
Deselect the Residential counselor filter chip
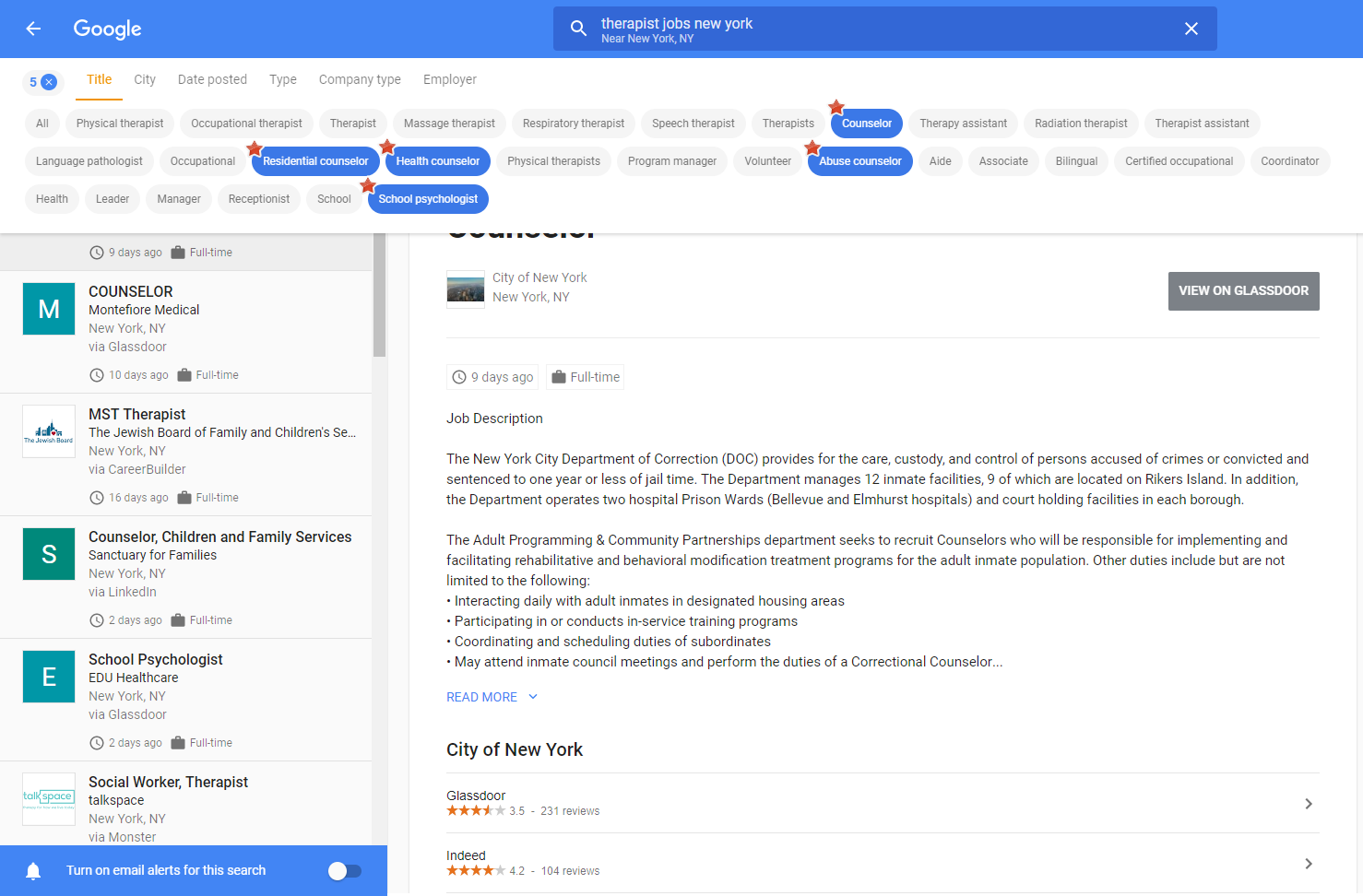(x=315, y=161)
